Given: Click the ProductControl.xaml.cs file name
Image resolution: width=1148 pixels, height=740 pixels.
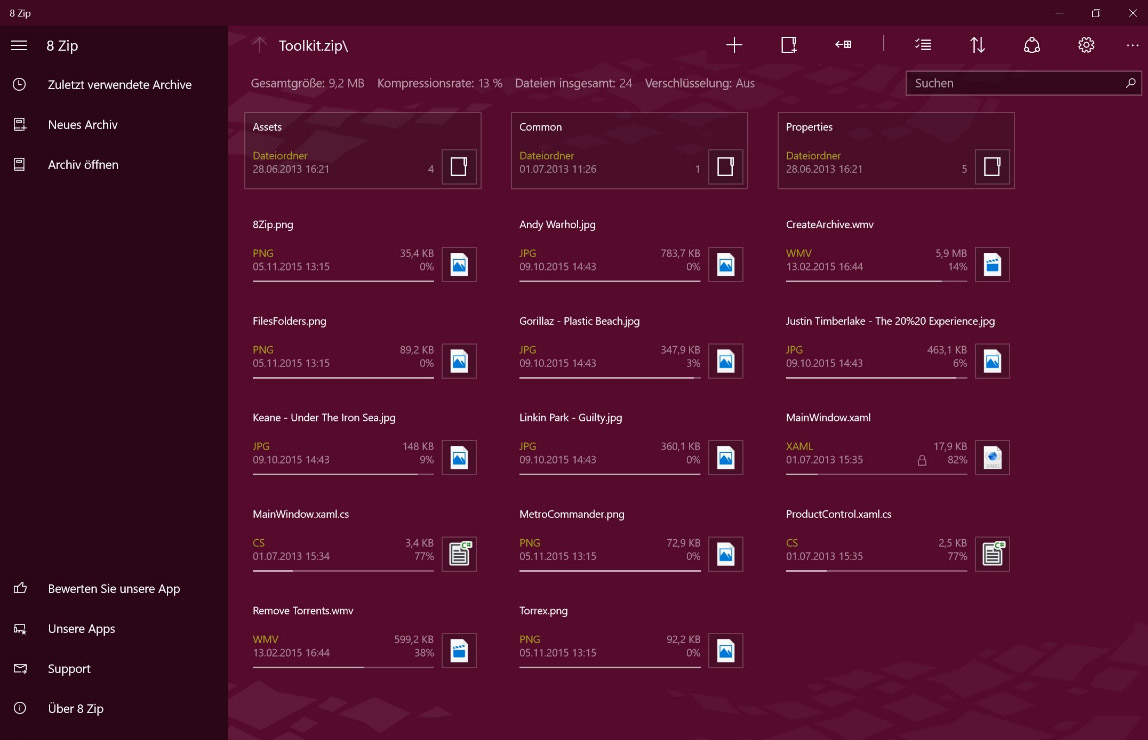Looking at the screenshot, I should pyautogui.click(x=838, y=515).
